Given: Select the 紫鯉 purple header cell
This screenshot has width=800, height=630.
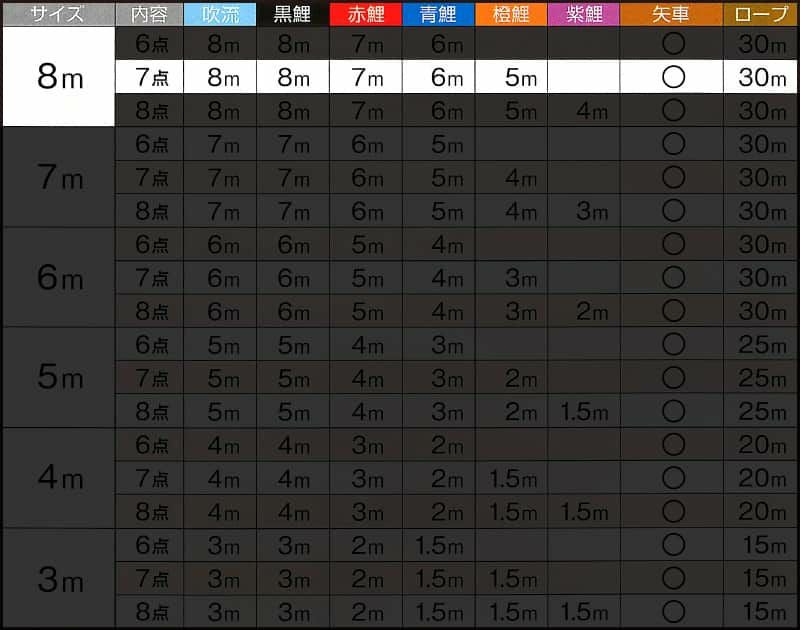Looking at the screenshot, I should (584, 14).
